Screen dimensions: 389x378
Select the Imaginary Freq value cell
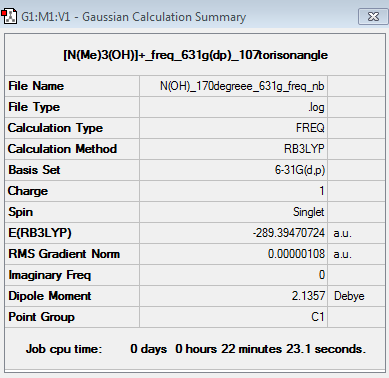coord(233,275)
